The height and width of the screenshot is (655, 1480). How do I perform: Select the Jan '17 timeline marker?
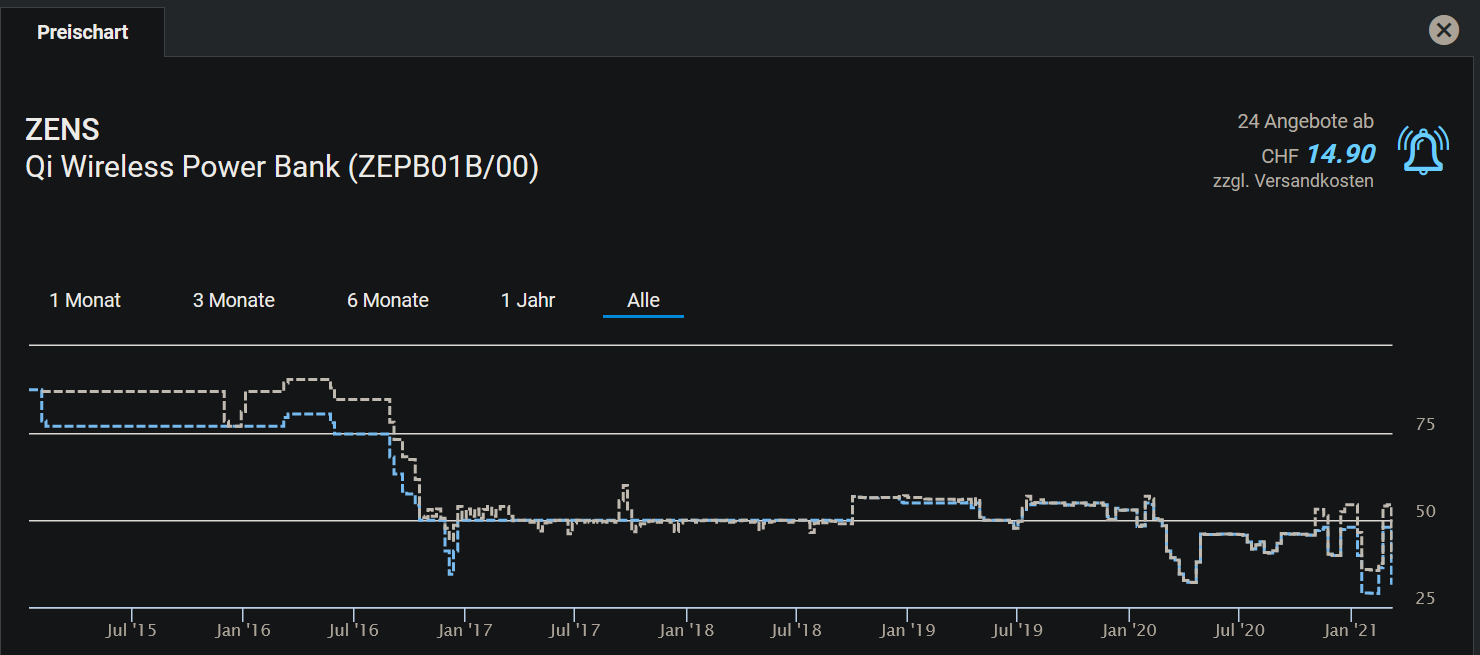point(464,630)
